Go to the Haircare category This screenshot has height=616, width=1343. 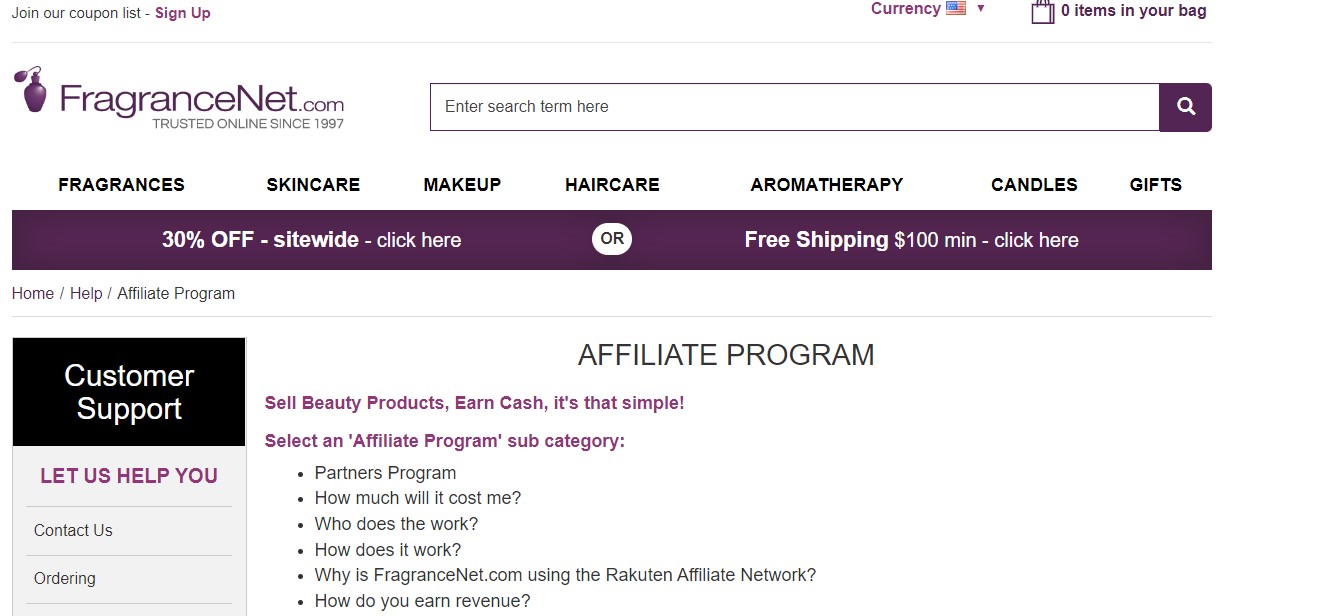tap(612, 185)
